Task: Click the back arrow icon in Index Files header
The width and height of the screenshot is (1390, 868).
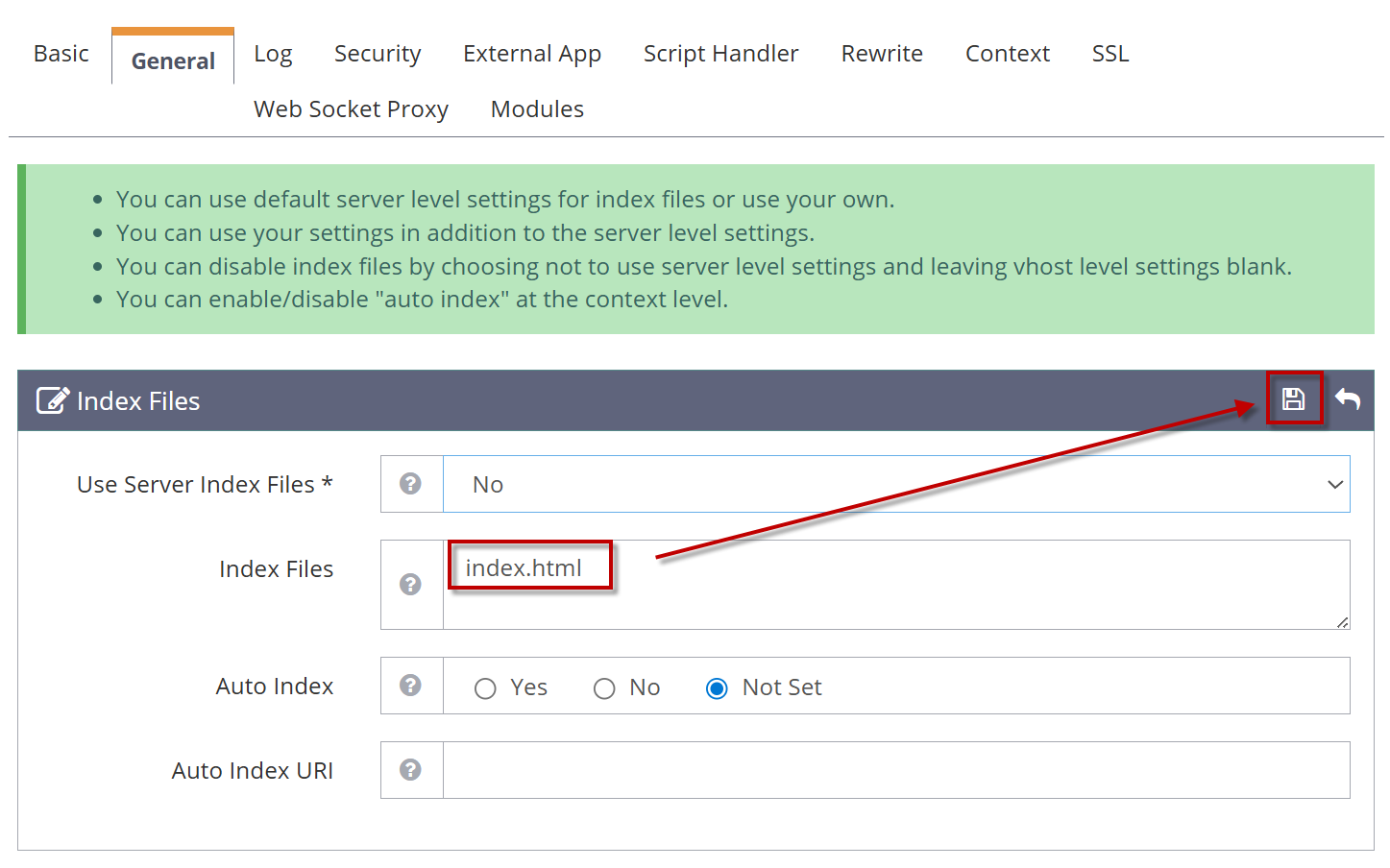Action: pyautogui.click(x=1348, y=398)
